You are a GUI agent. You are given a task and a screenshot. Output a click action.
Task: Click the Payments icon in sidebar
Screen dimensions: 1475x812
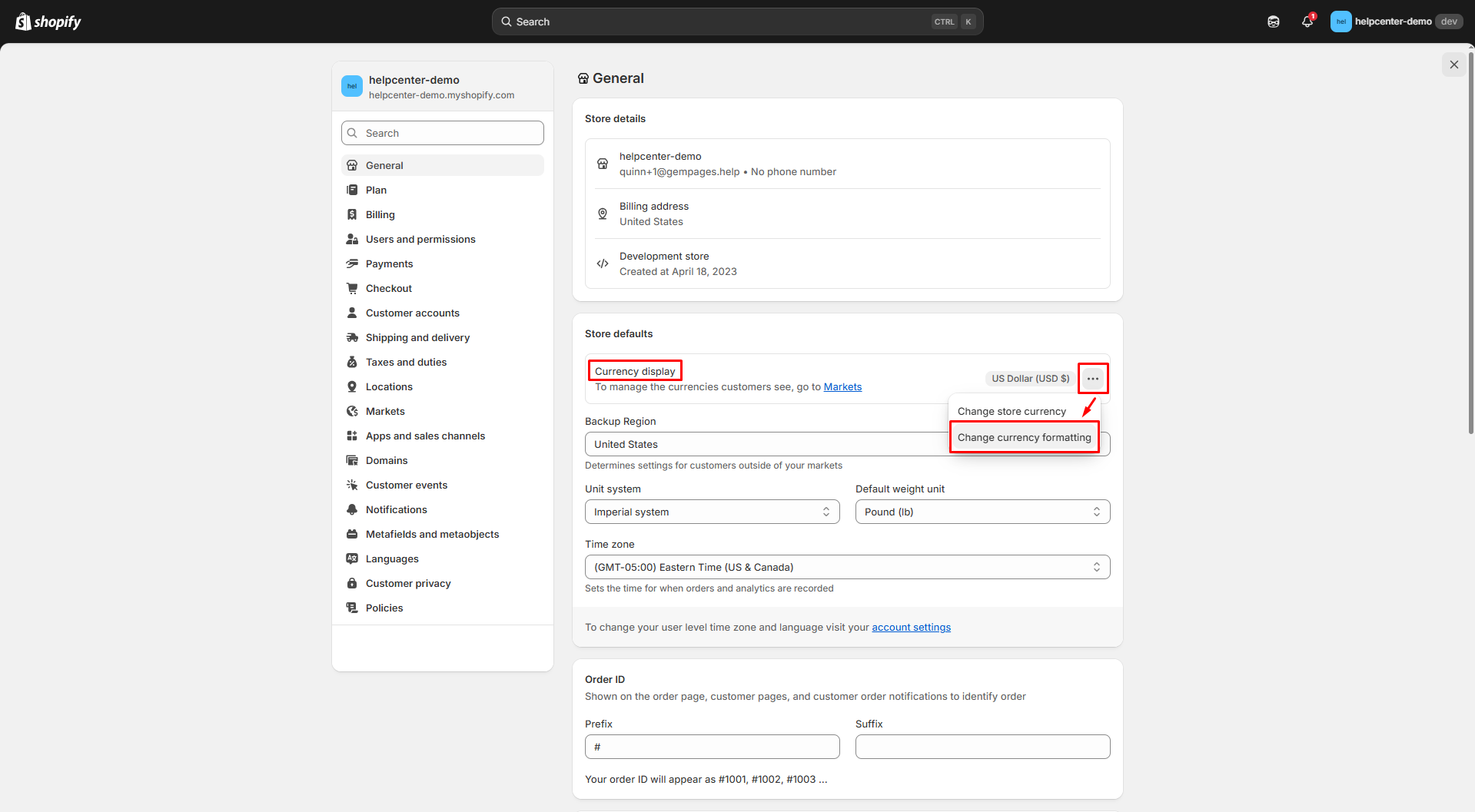[352, 263]
